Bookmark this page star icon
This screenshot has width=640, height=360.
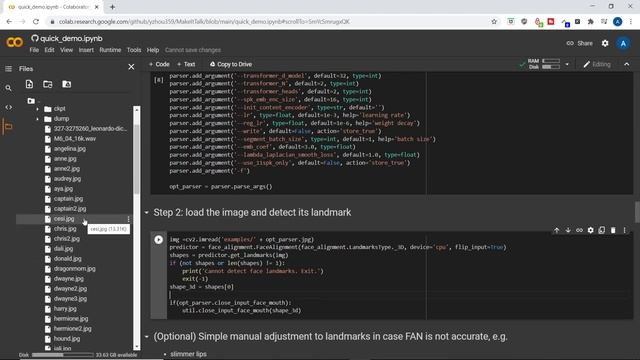pos(494,22)
